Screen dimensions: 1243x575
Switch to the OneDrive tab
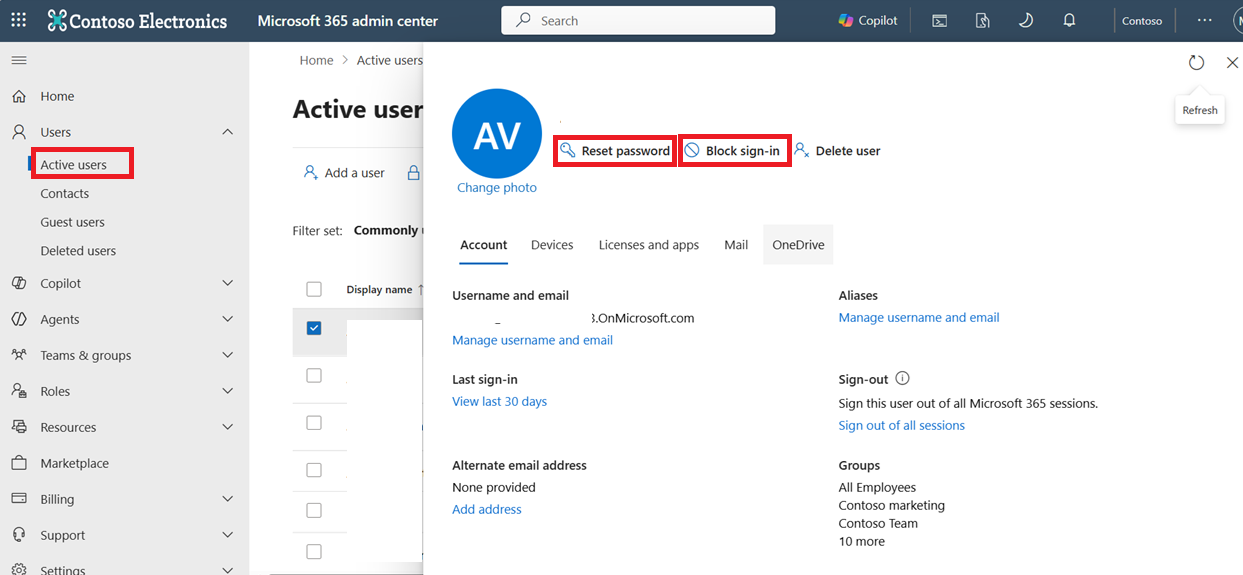pyautogui.click(x=798, y=245)
